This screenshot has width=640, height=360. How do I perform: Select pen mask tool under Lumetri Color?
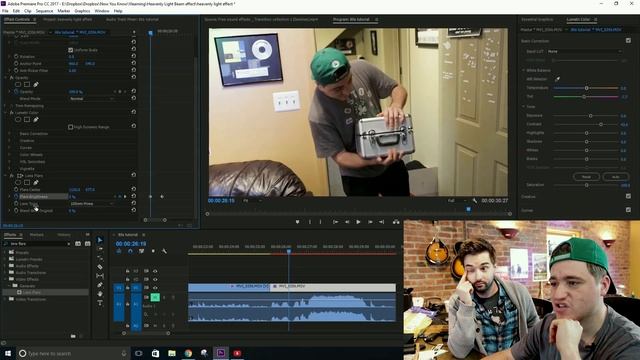[x=36, y=120]
